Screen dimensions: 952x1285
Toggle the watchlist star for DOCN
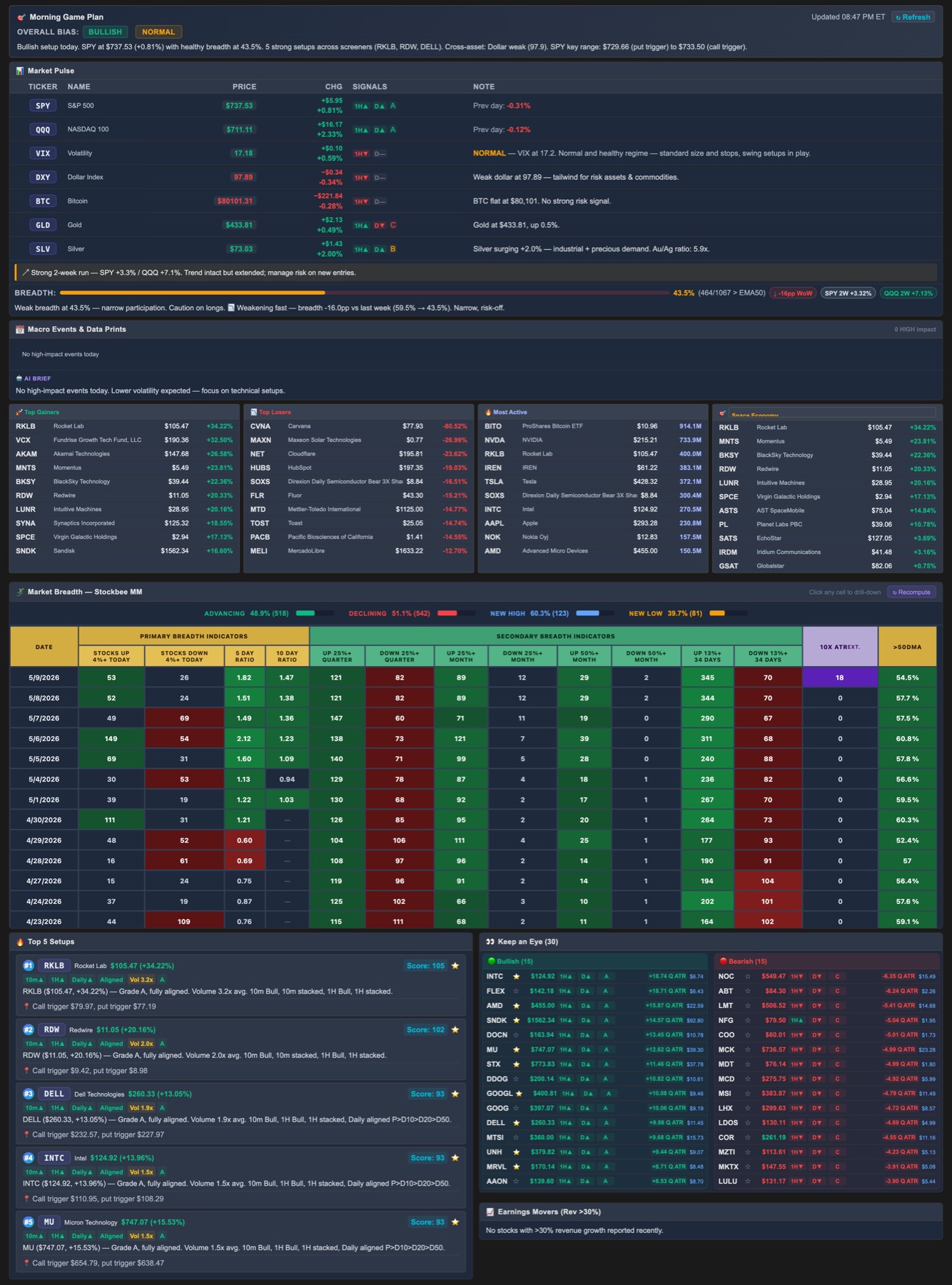coord(516,1034)
